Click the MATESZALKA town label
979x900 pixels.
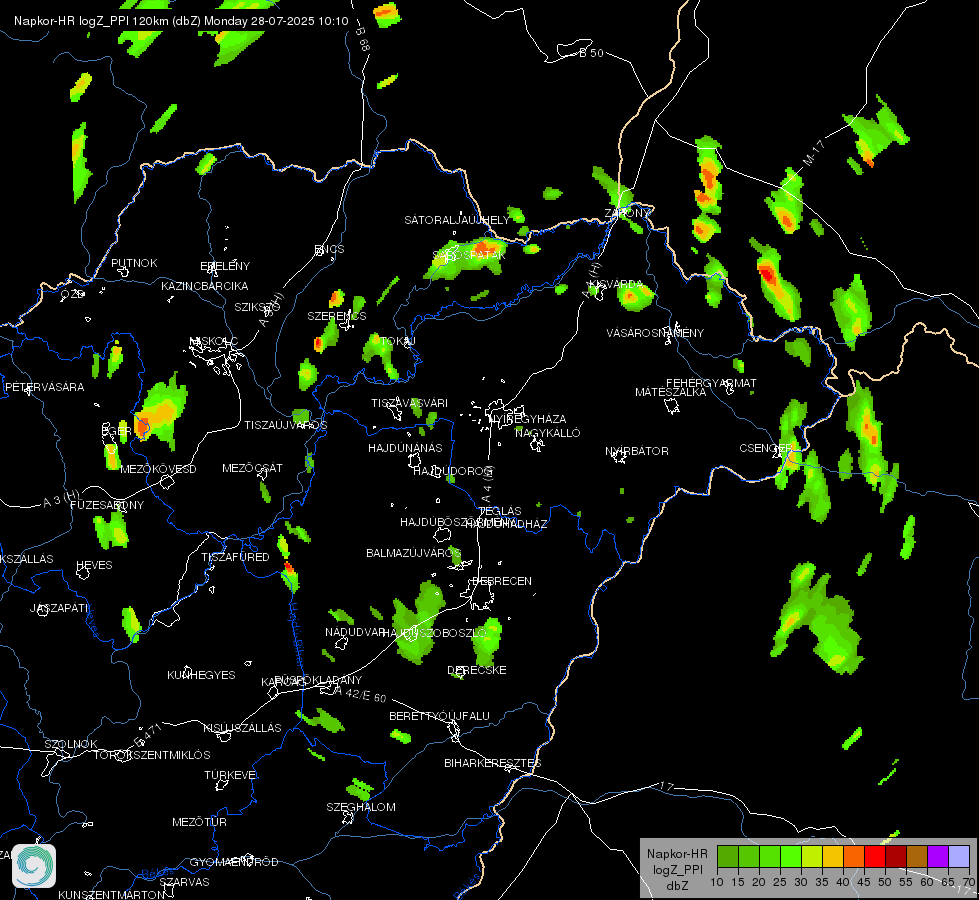pos(671,392)
